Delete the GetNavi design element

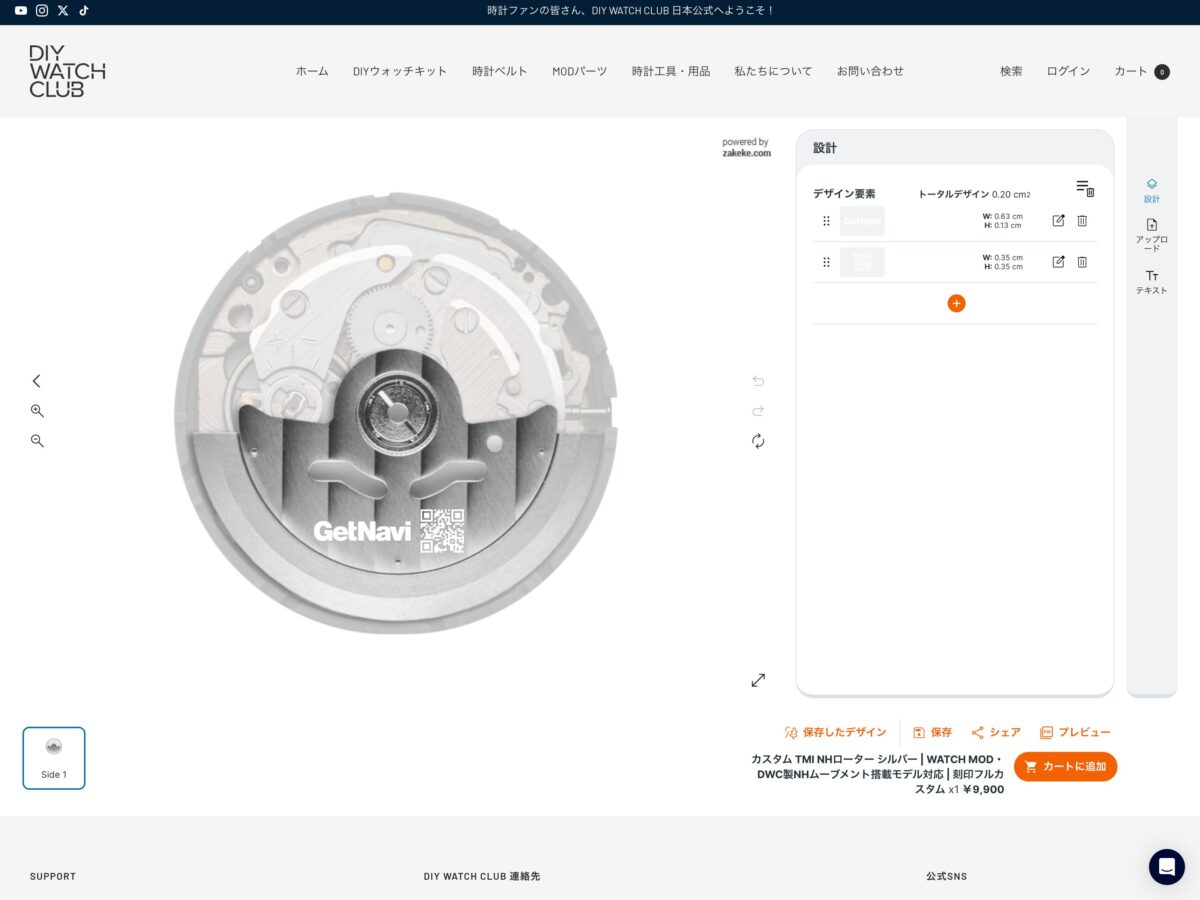coord(1082,221)
